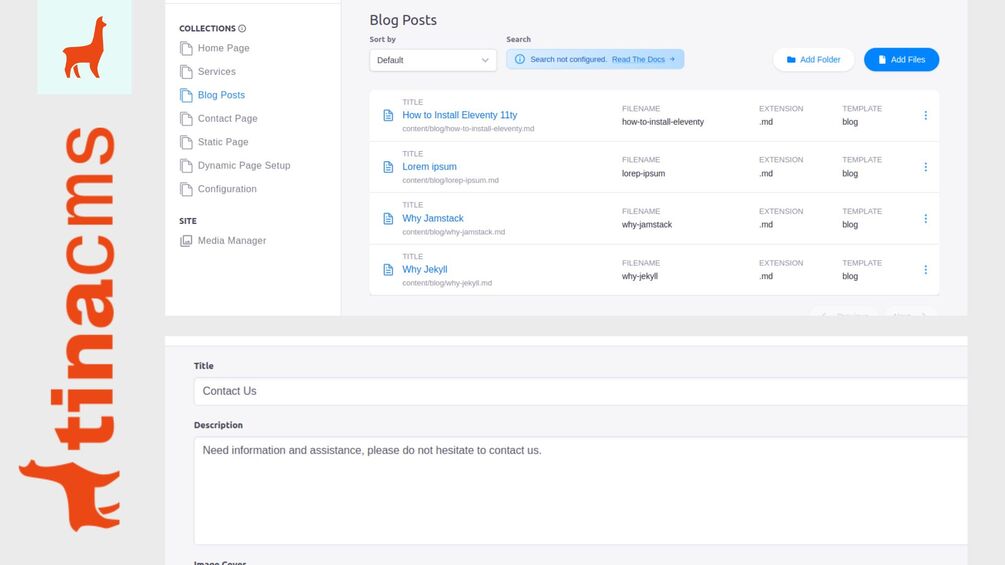Click the Title field containing Contact Us
The width and height of the screenshot is (1005, 565).
tap(580, 391)
